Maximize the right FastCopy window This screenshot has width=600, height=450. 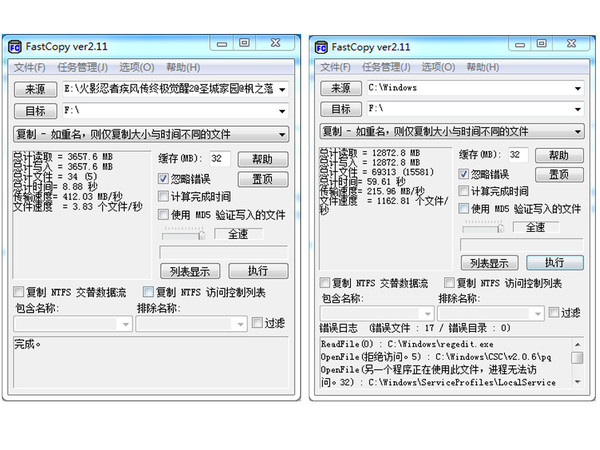[x=541, y=44]
